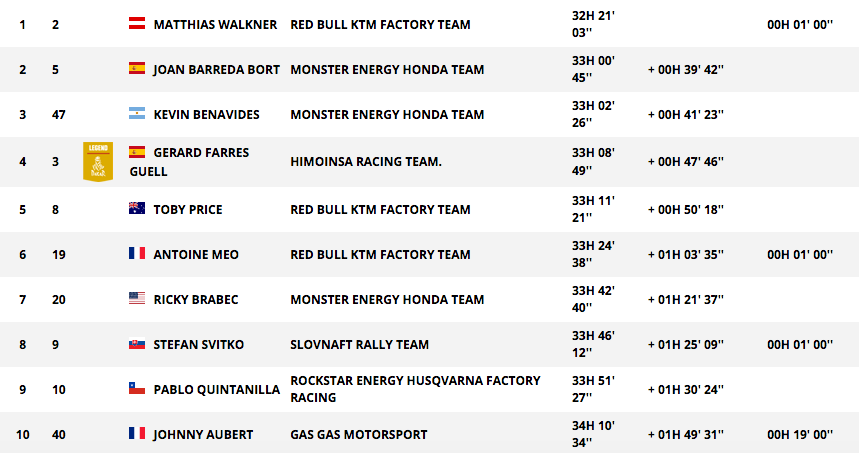Open rider Matthias Walkner's entry

point(215,25)
